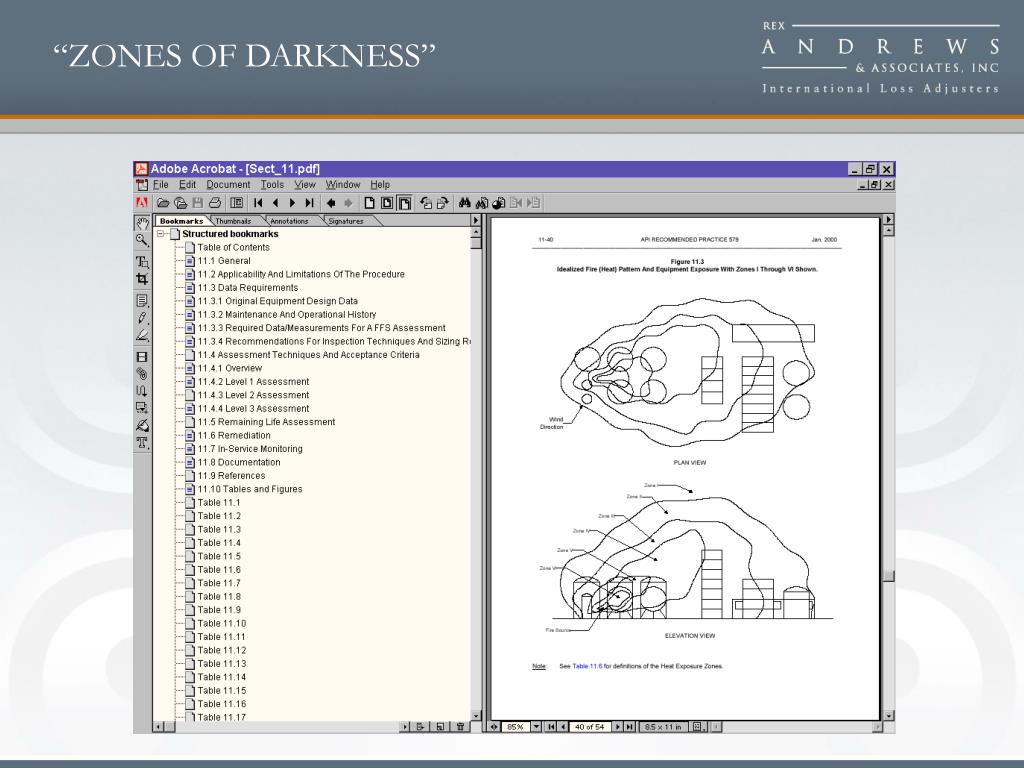Open the File menu

(x=161, y=185)
